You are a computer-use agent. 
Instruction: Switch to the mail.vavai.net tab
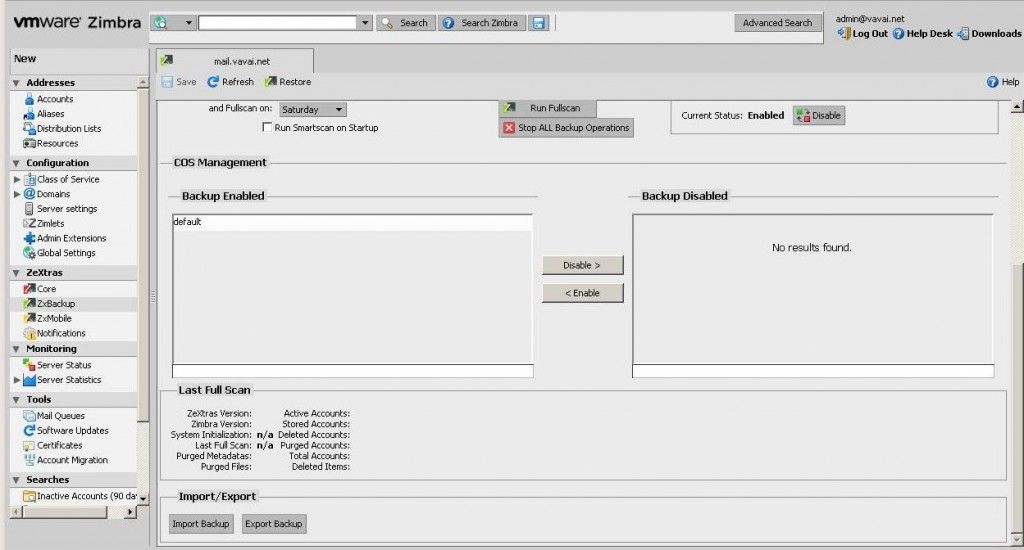[x=234, y=61]
